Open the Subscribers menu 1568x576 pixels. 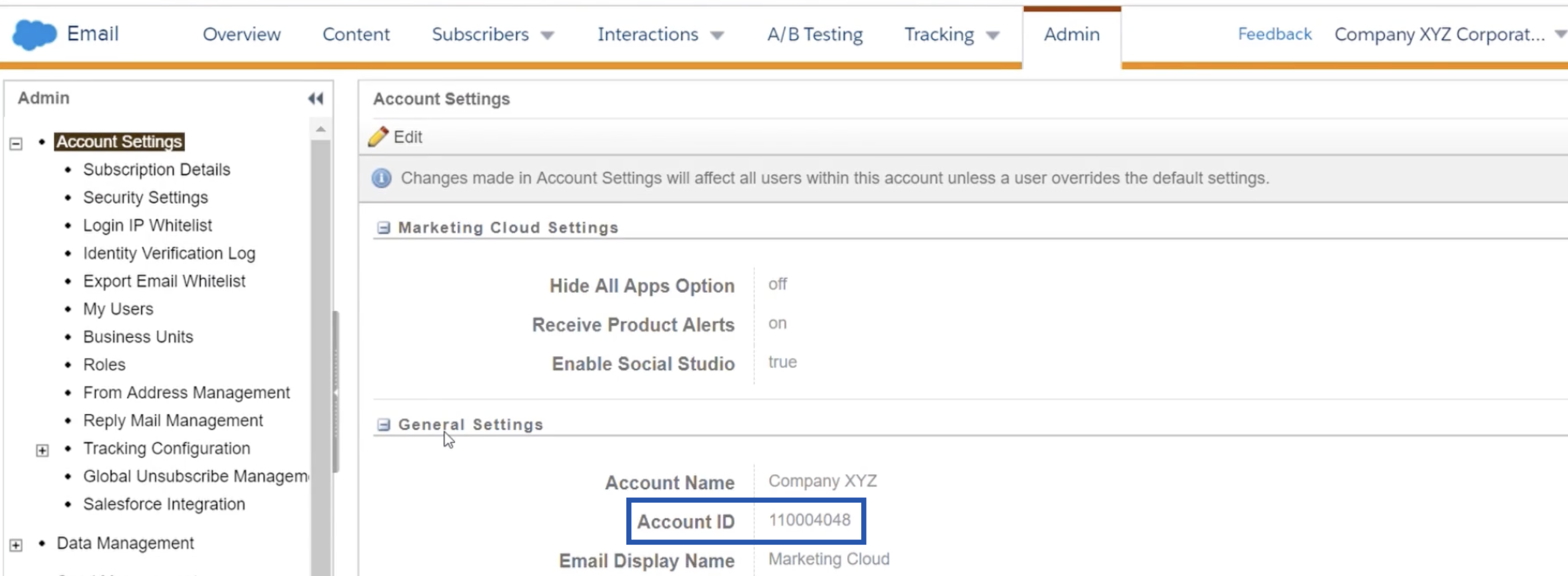pyautogui.click(x=480, y=34)
